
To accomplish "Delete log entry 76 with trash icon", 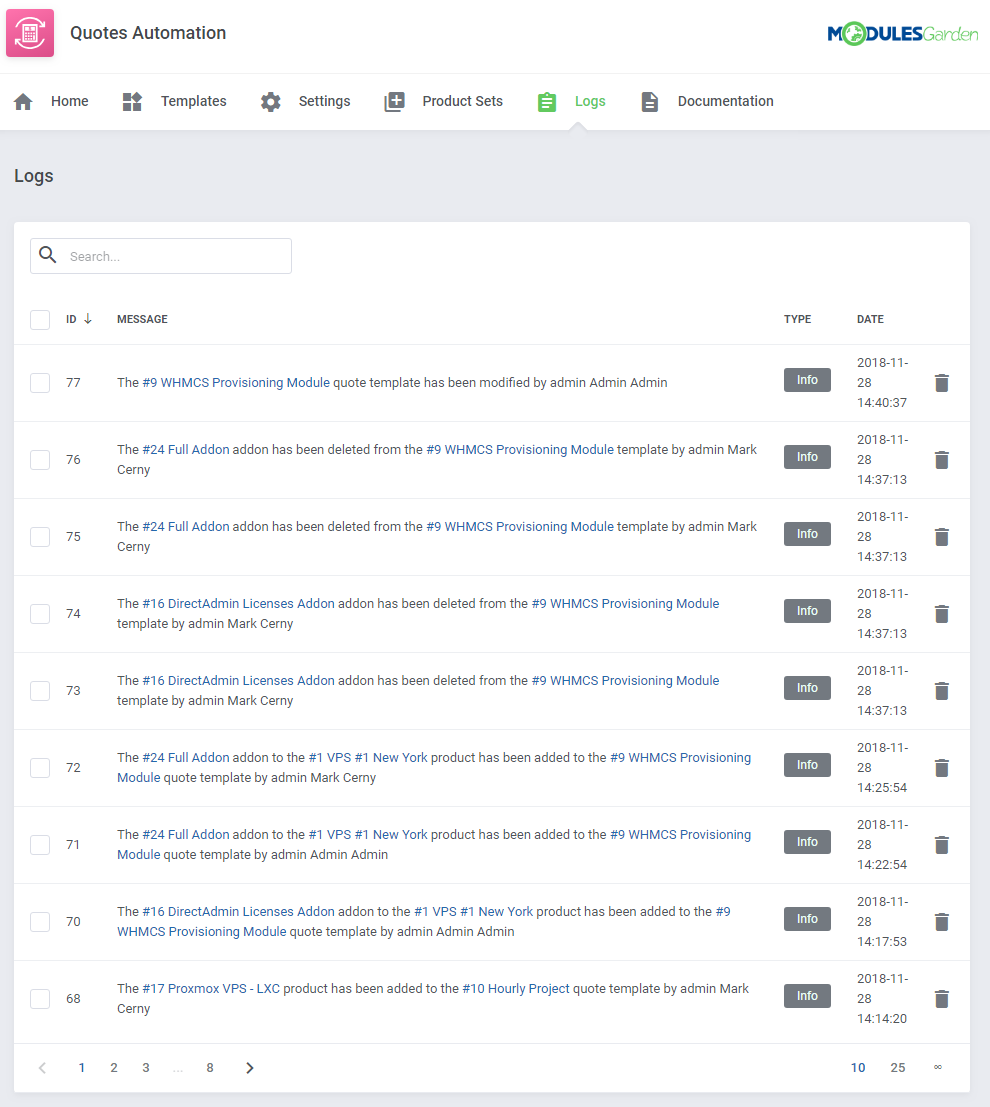I will 941,460.
